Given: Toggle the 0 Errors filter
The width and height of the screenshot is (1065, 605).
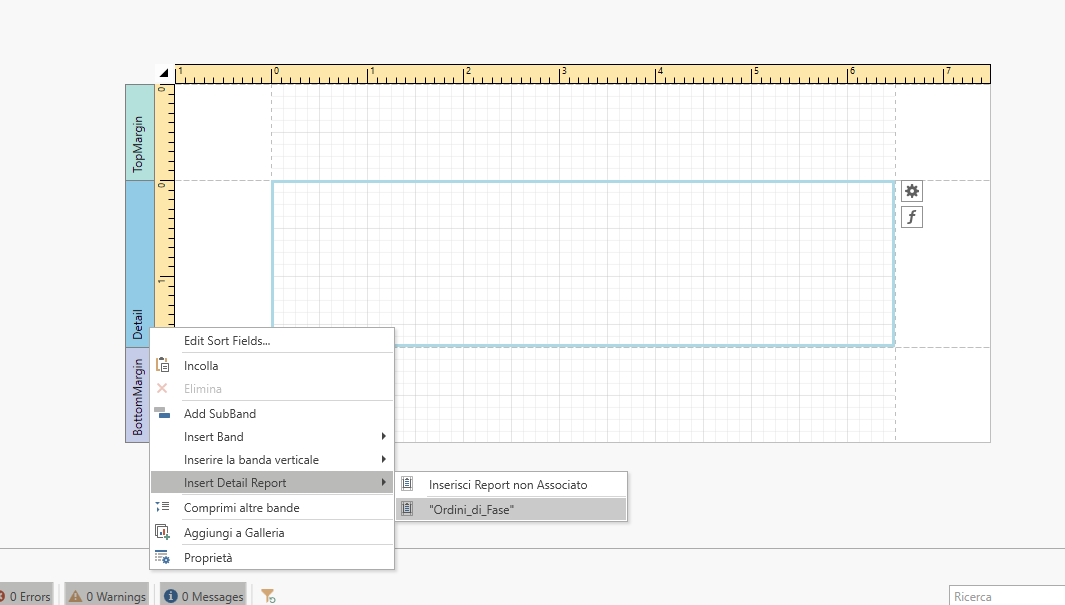Looking at the screenshot, I should 26,595.
